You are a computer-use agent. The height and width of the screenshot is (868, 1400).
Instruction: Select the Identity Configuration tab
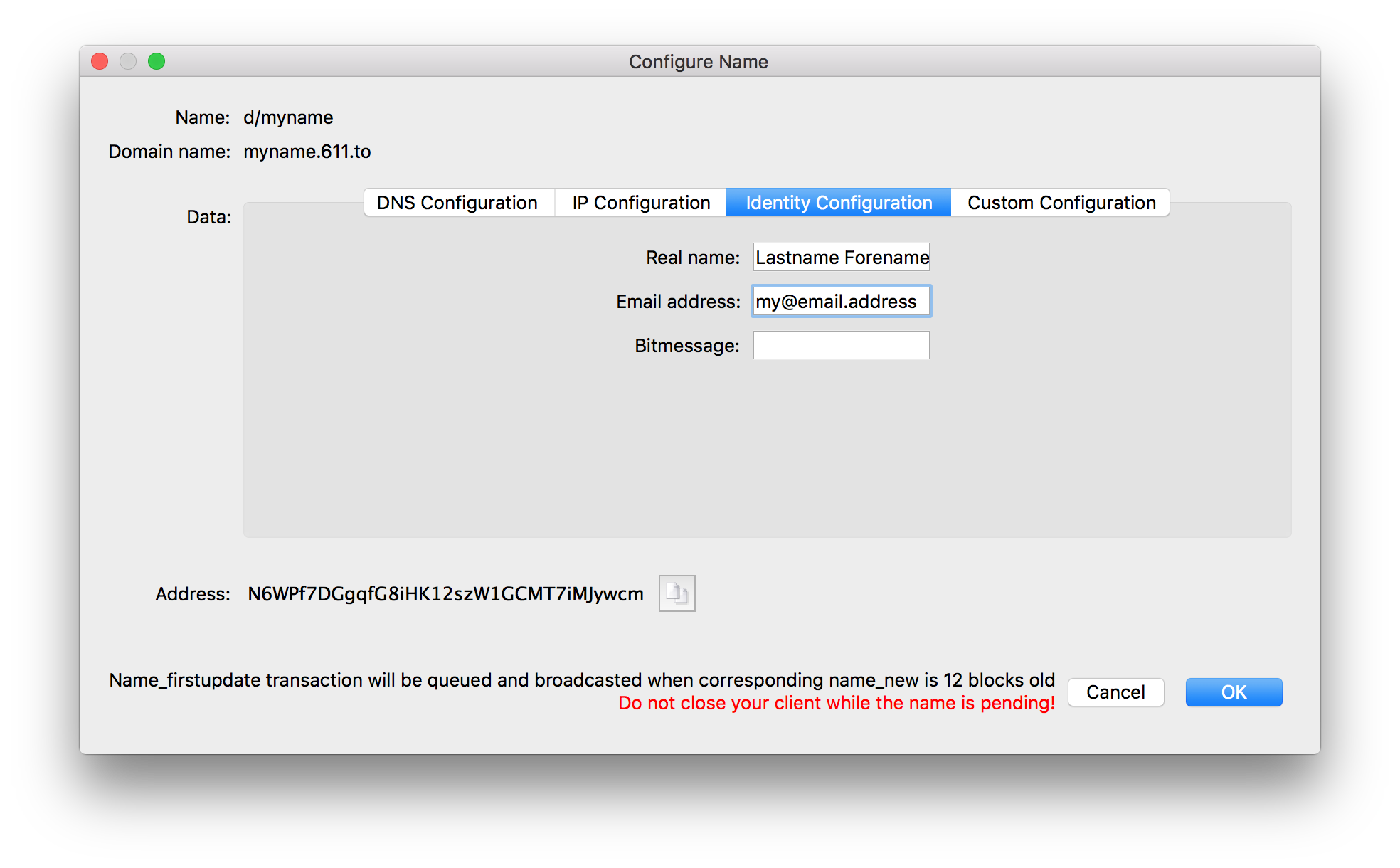tap(839, 203)
